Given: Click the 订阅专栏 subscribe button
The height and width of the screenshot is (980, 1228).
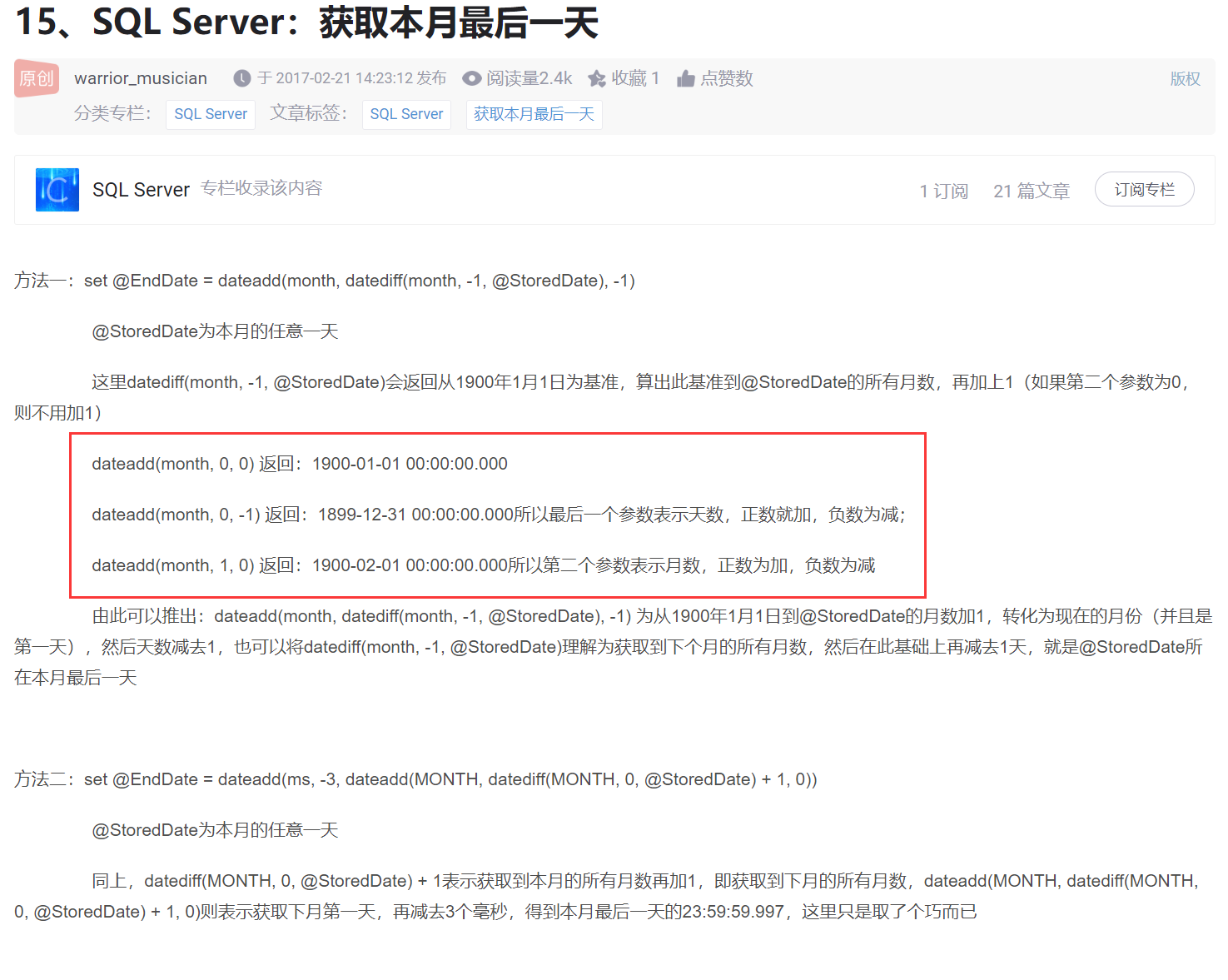Looking at the screenshot, I should [x=1144, y=190].
